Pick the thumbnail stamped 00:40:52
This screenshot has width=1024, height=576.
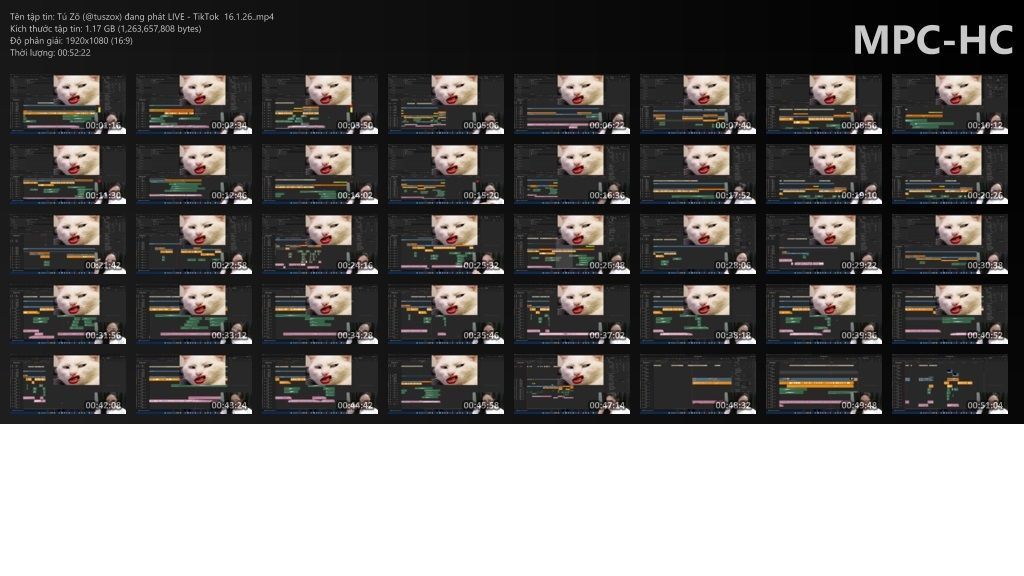950,314
